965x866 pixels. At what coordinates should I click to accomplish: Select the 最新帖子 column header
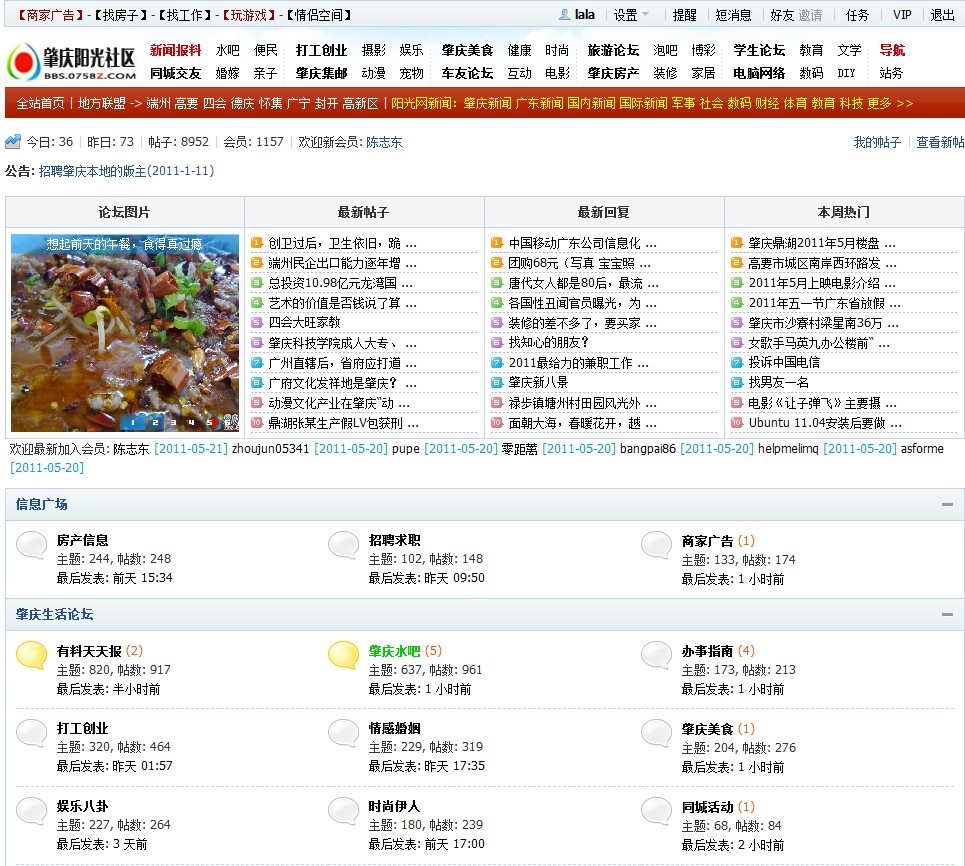point(363,212)
